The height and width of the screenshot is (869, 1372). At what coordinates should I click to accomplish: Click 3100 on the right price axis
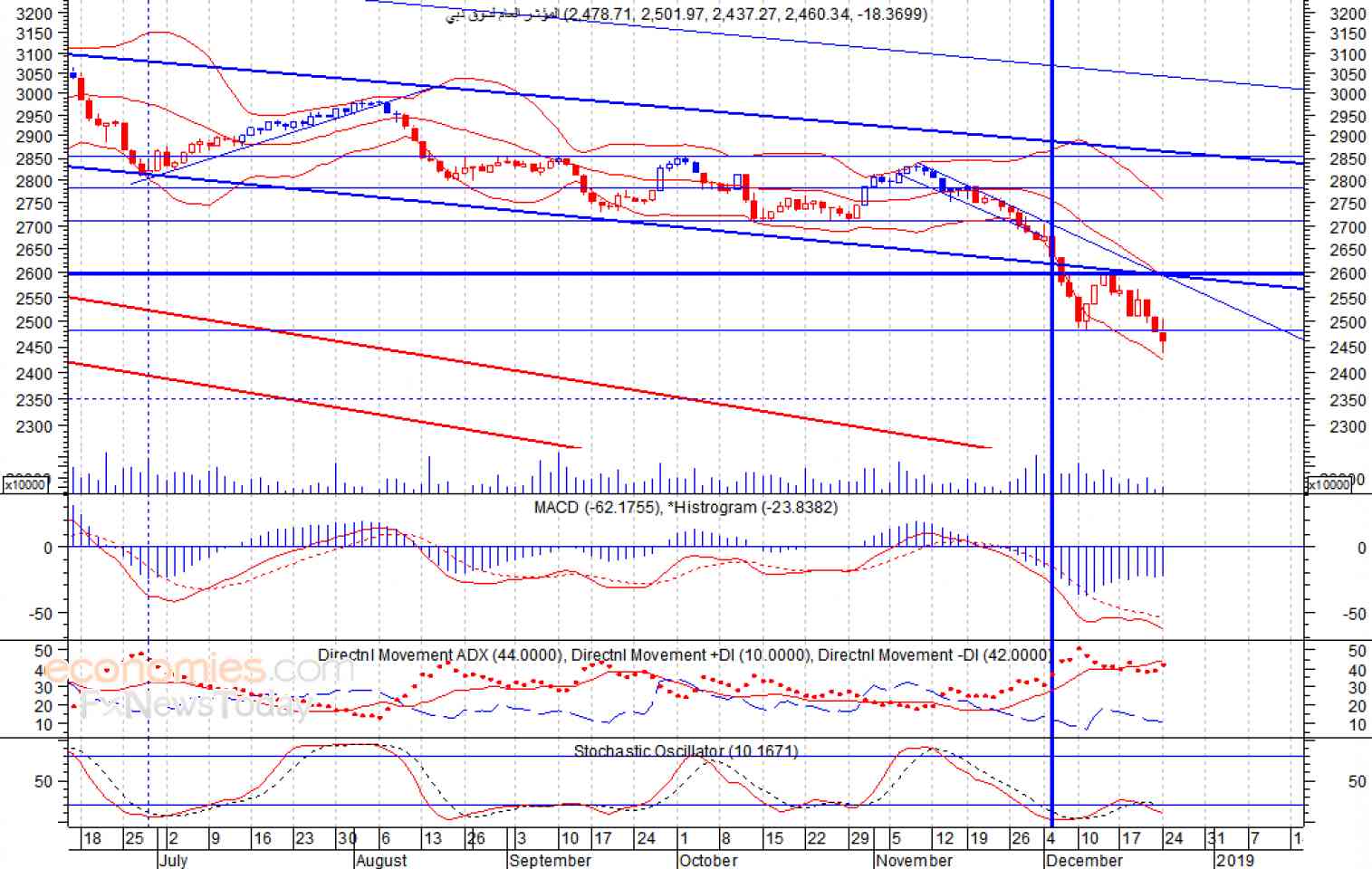coord(1348,55)
